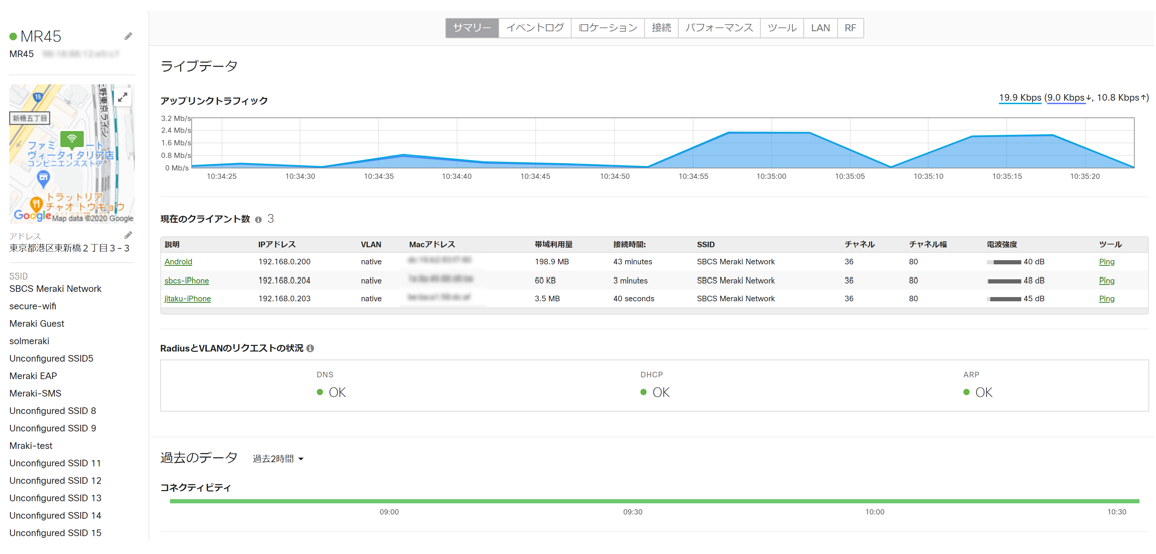
Task: Click the ARP OK status indicator
Action: coord(978,392)
